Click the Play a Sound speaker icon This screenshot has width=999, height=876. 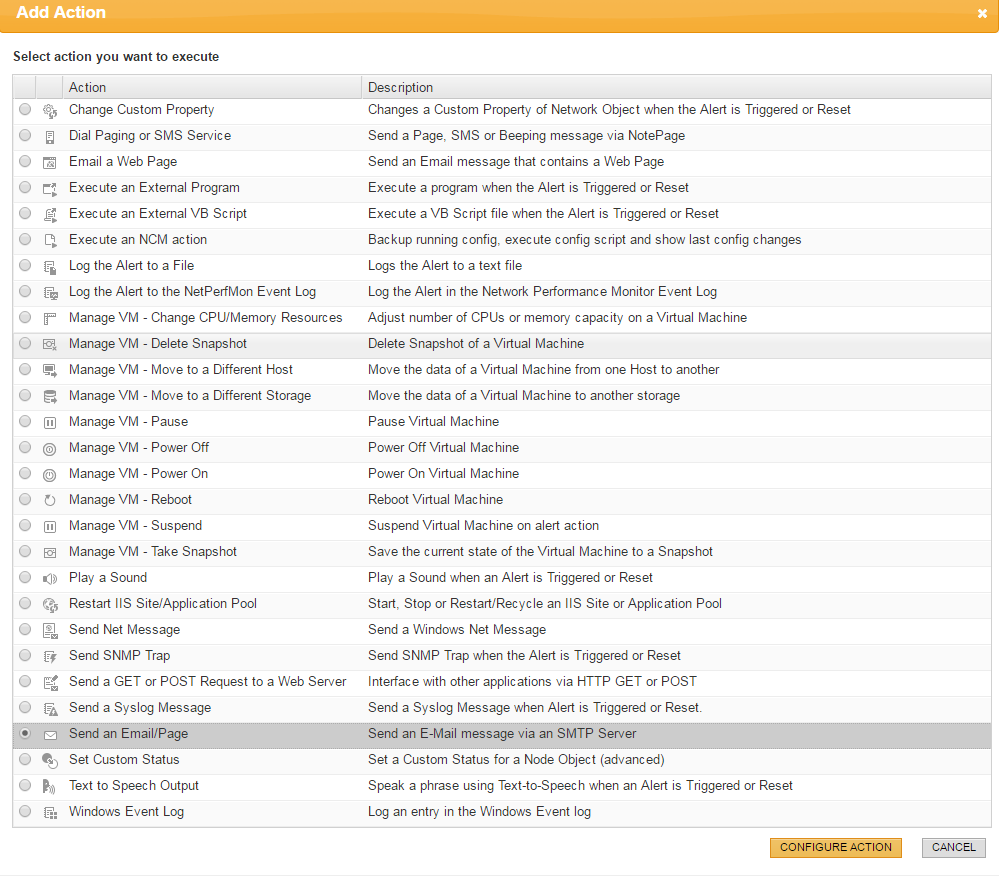tap(50, 579)
